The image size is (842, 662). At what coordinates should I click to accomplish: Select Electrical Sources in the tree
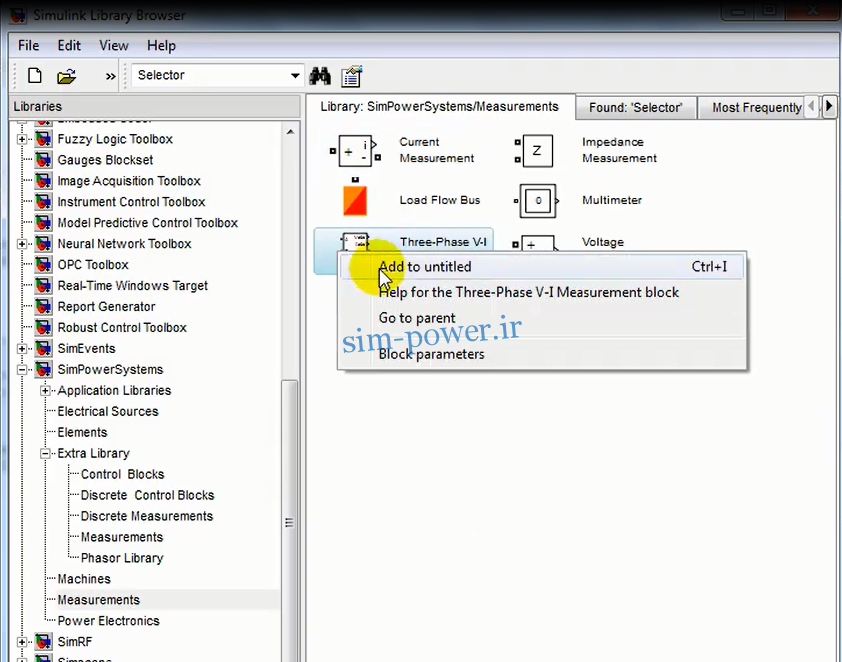click(x=108, y=412)
